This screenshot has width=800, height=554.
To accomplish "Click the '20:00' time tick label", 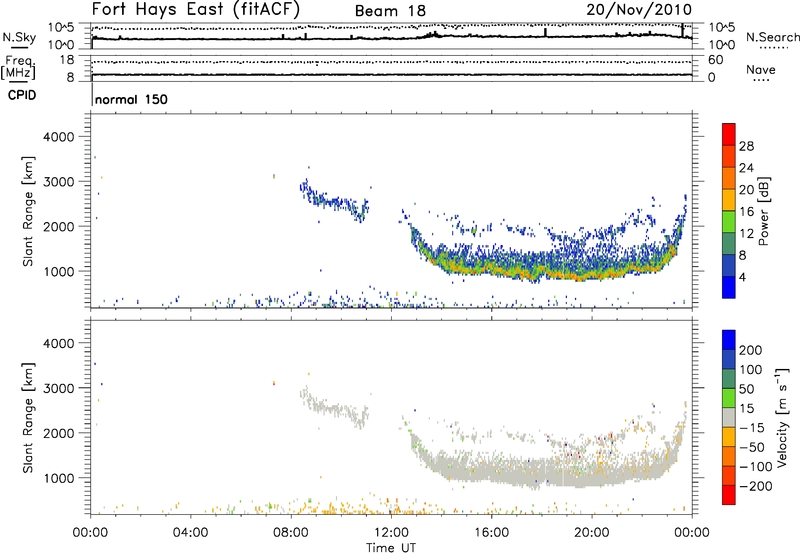I will [591, 533].
